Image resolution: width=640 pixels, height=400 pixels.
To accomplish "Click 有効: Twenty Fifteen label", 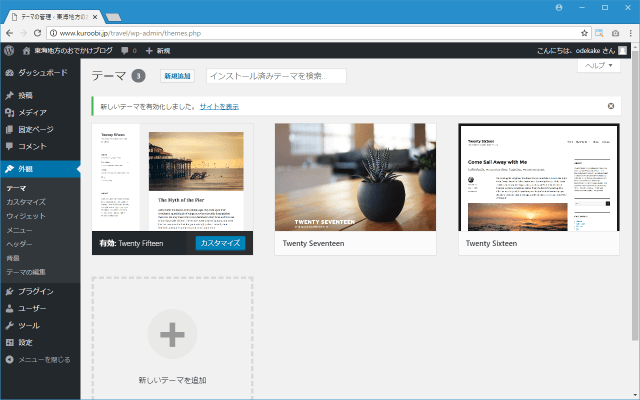I will 131,243.
